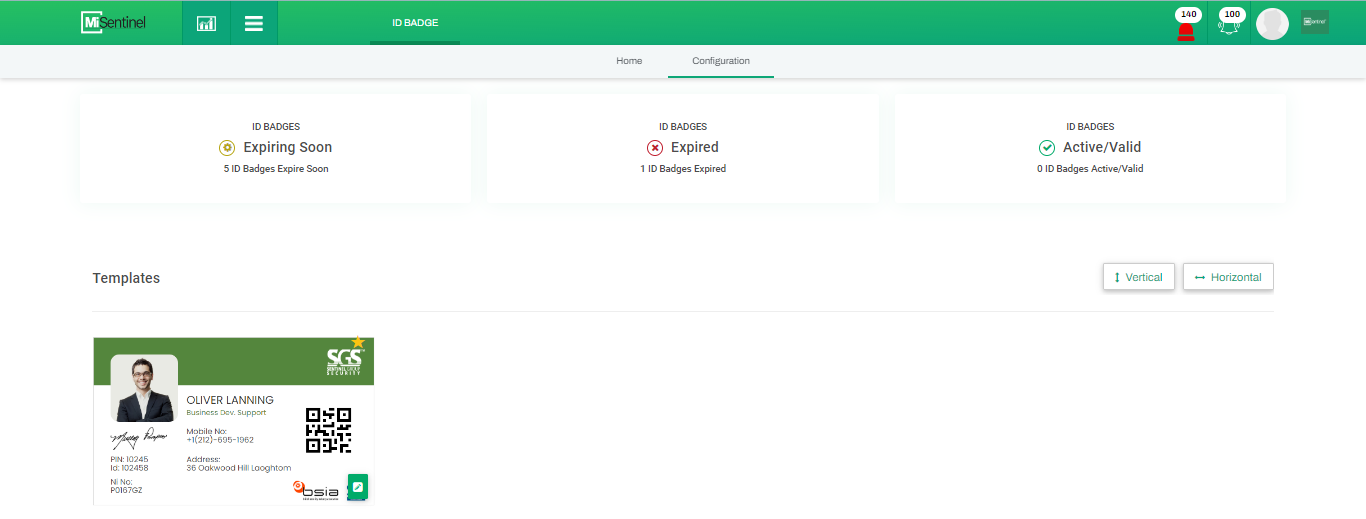
Task: Edit the Oliver Lanning badge template
Action: coord(358,487)
